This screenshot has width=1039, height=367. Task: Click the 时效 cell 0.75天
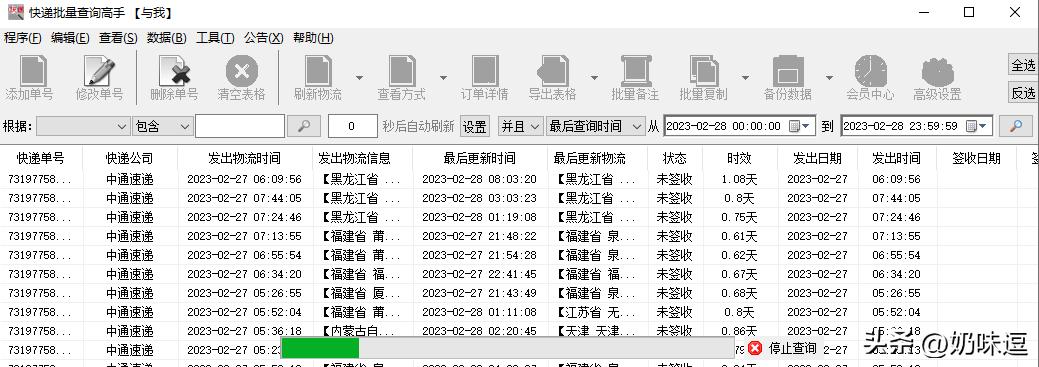point(739,217)
